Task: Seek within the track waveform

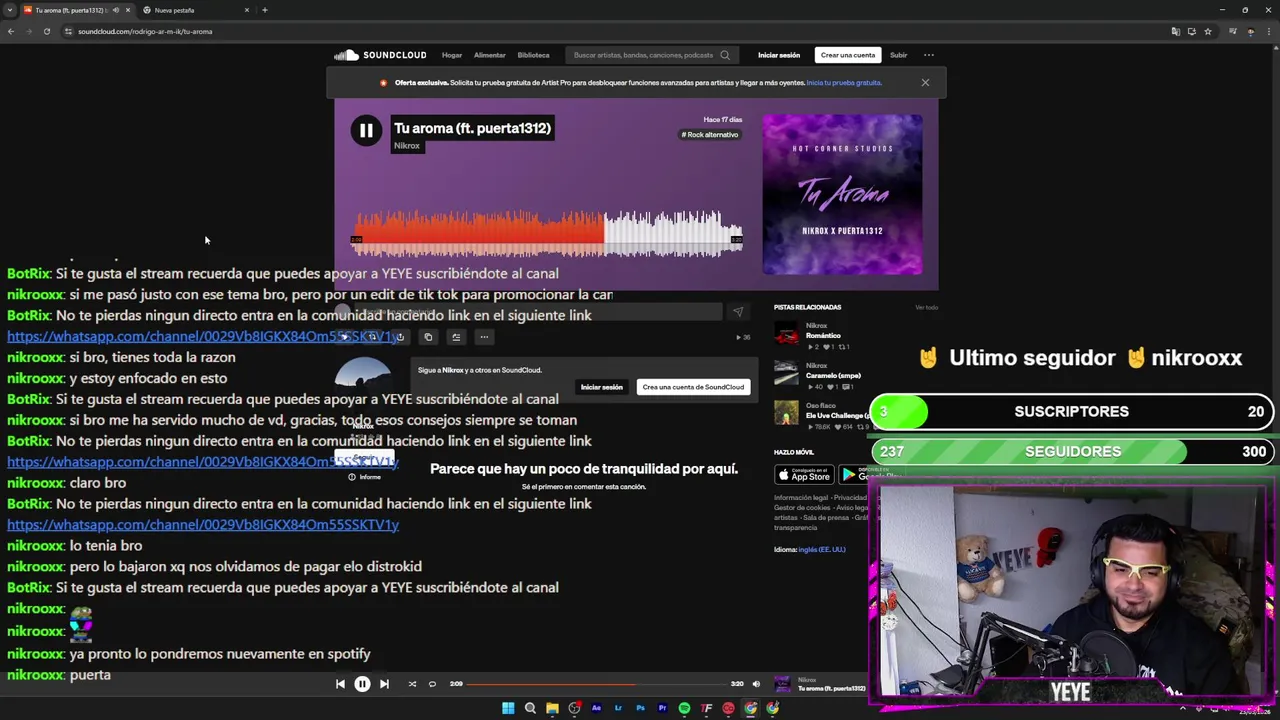Action: click(549, 233)
